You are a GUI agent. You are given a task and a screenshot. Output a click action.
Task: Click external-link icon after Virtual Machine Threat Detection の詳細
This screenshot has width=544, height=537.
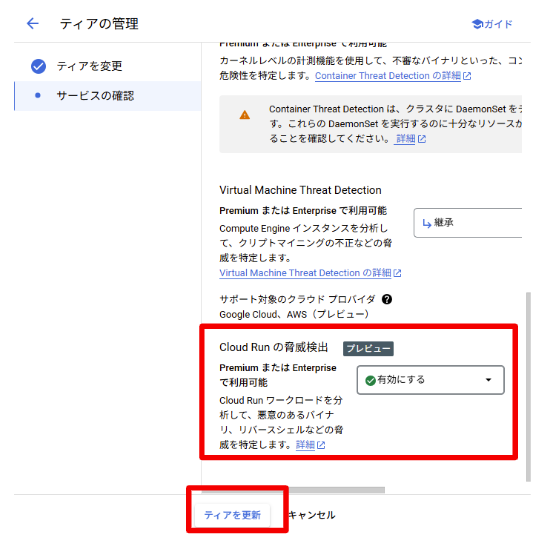click(397, 273)
